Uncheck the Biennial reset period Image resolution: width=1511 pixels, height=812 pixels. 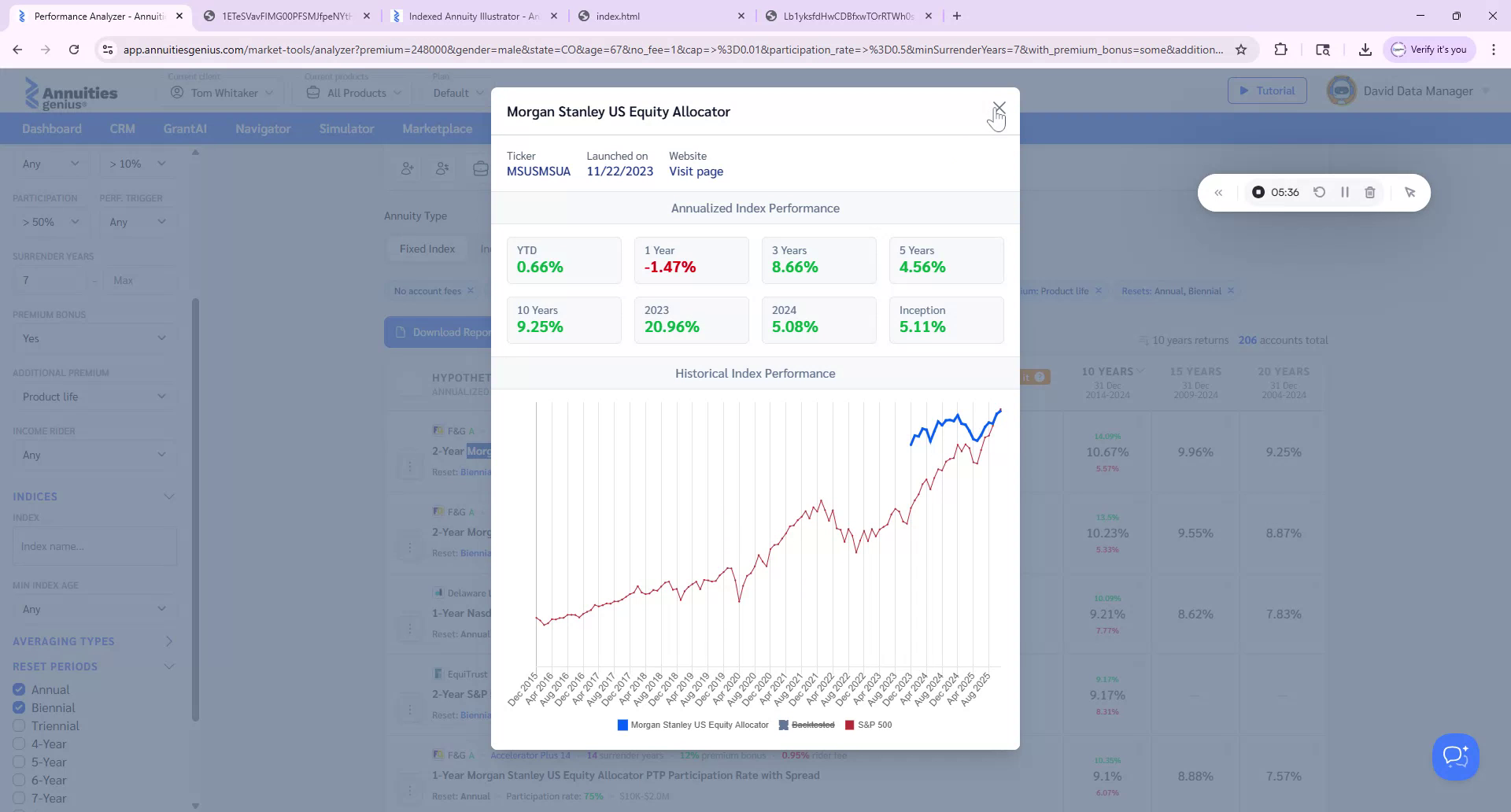coord(19,707)
